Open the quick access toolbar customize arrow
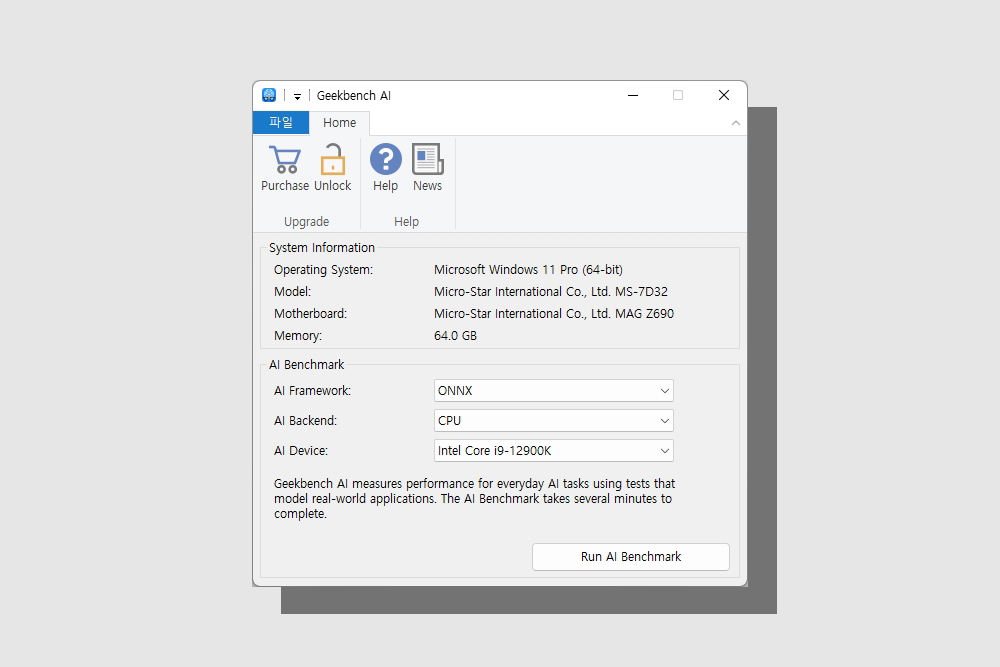The height and width of the screenshot is (667, 1000). 297,96
